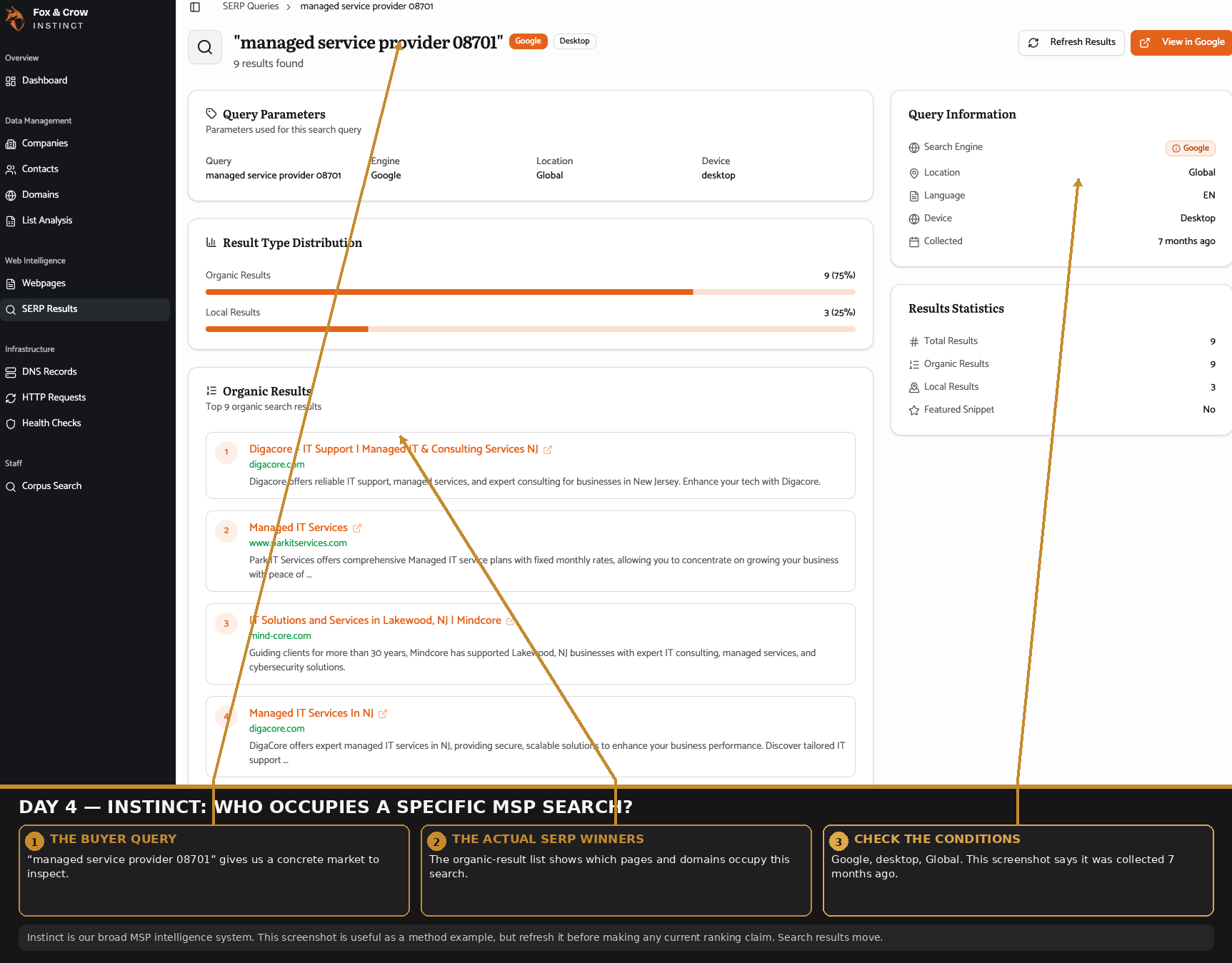1232x963 pixels.
Task: Click "3 (25%)" local results value
Action: pyautogui.click(x=840, y=313)
